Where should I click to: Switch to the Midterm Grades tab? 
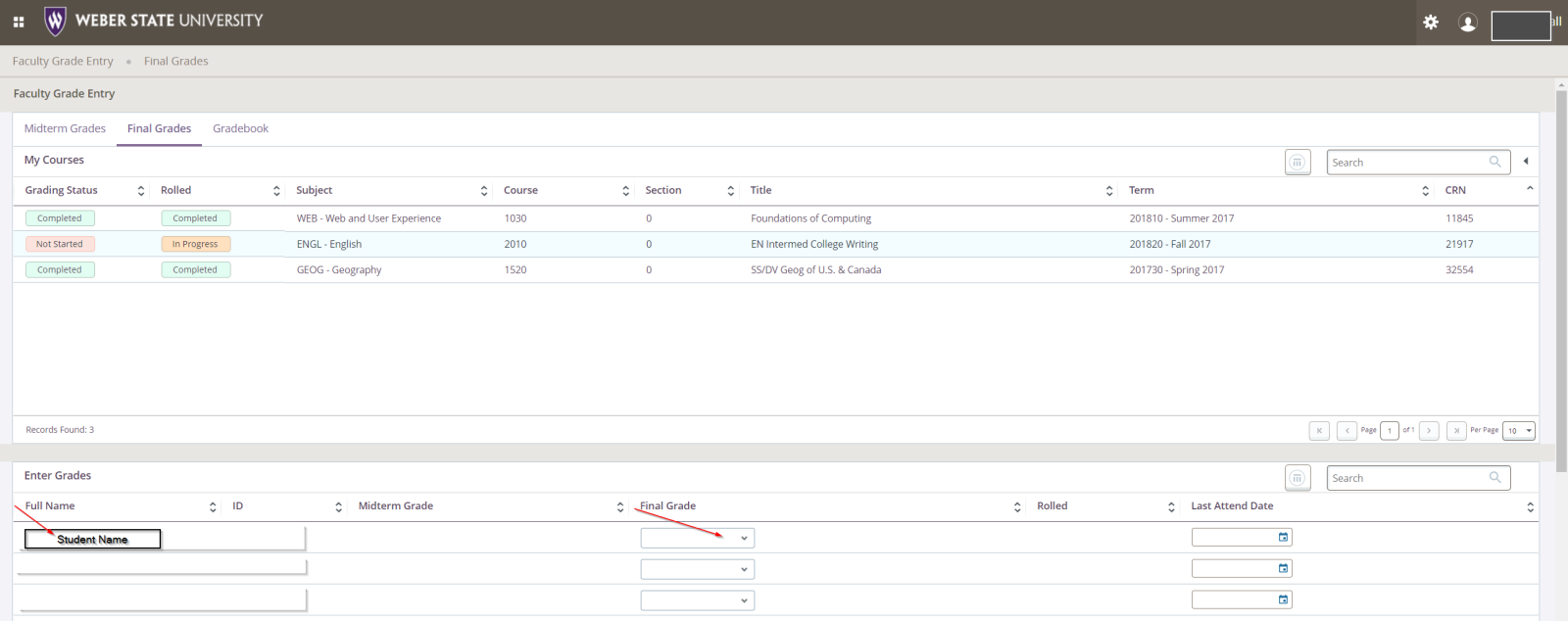65,128
